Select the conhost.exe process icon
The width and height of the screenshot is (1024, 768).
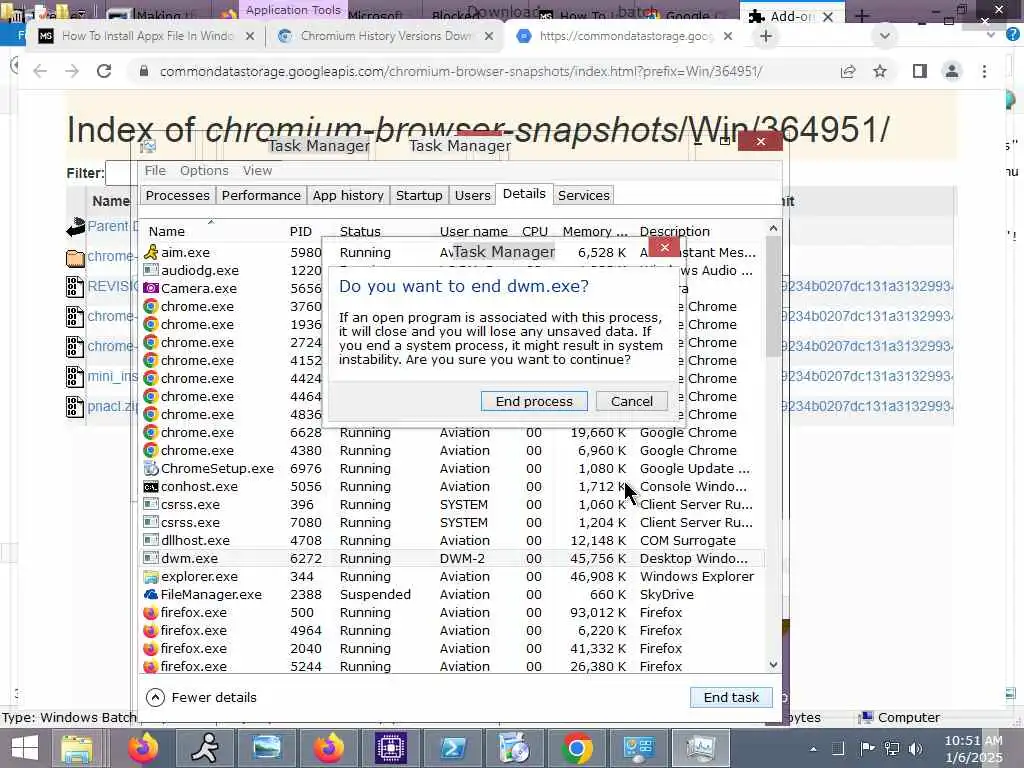151,487
